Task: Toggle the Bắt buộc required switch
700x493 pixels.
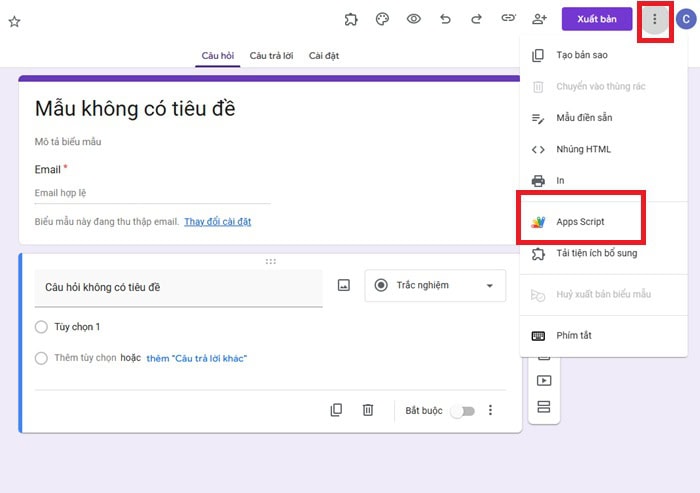Action: [x=461, y=410]
